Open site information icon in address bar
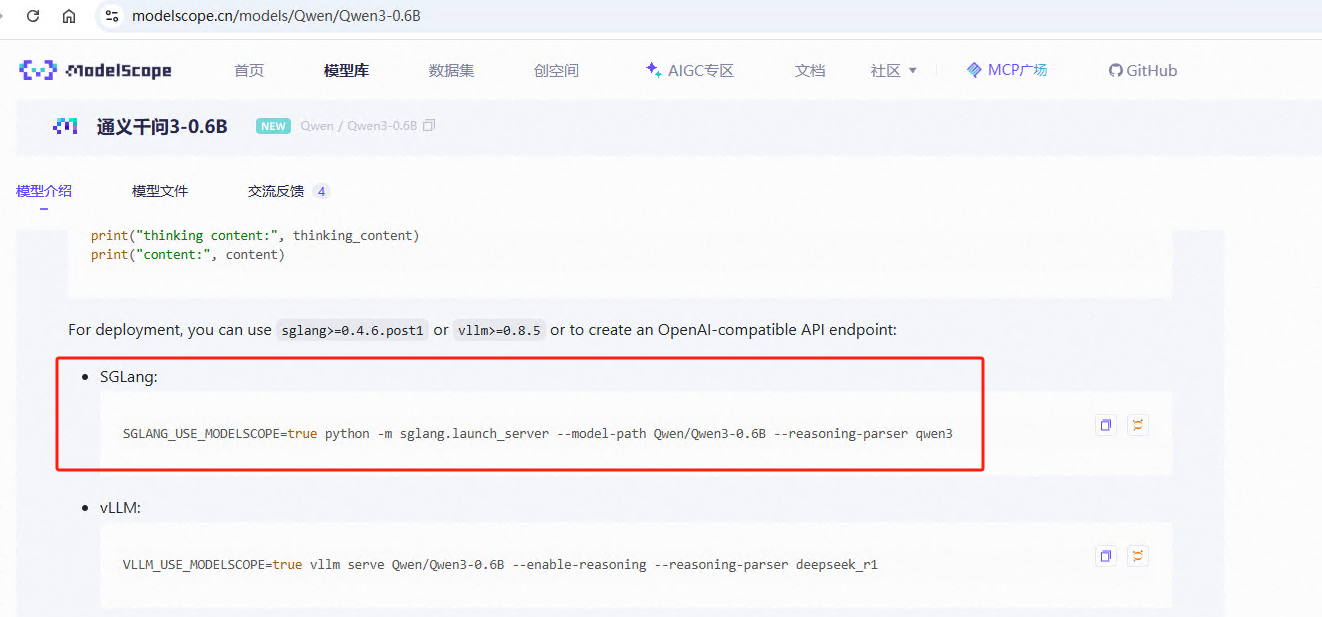Viewport: 1322px width, 617px height. 111,16
